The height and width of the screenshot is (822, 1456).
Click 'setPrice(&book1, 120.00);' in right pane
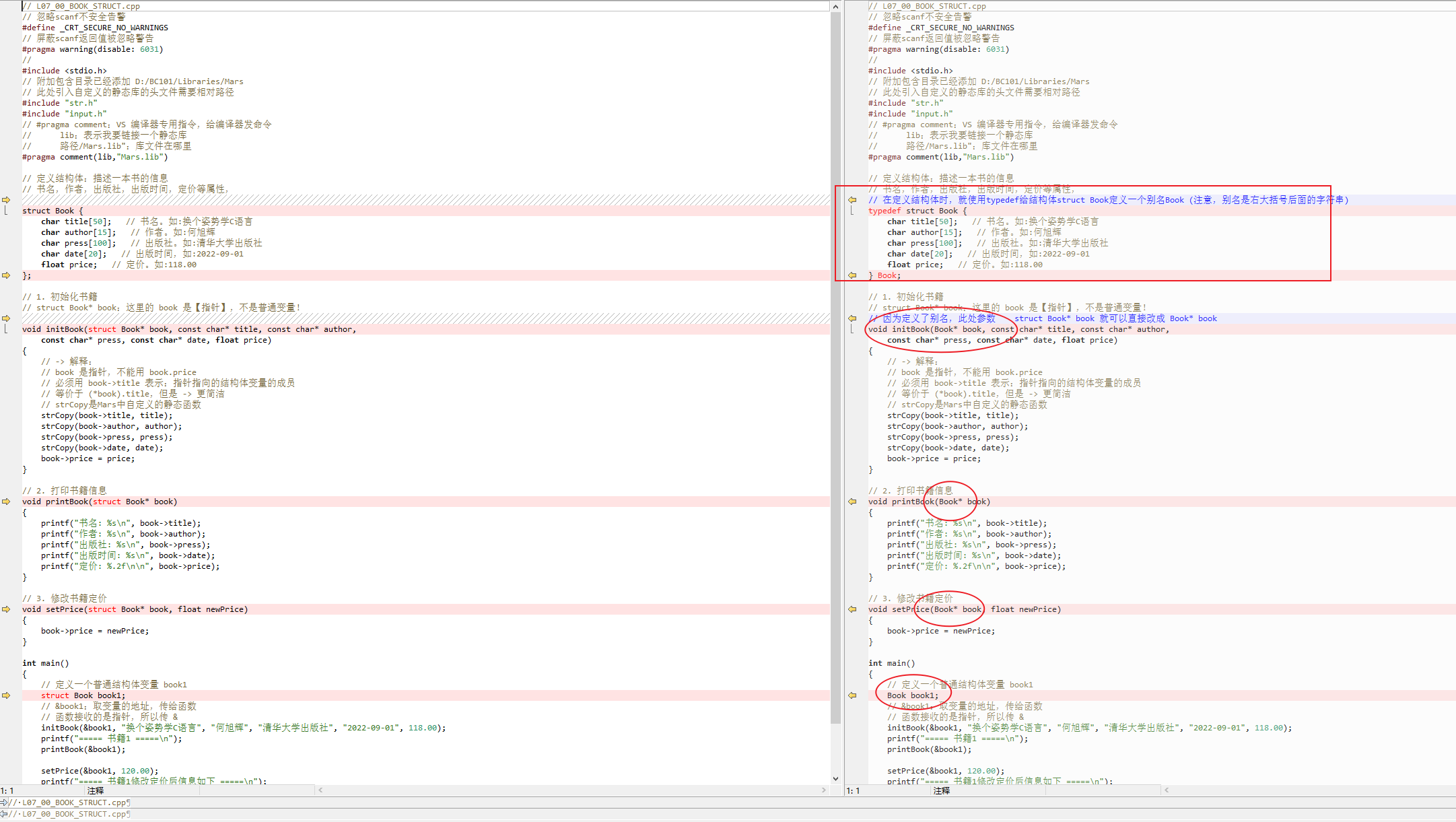946,771
